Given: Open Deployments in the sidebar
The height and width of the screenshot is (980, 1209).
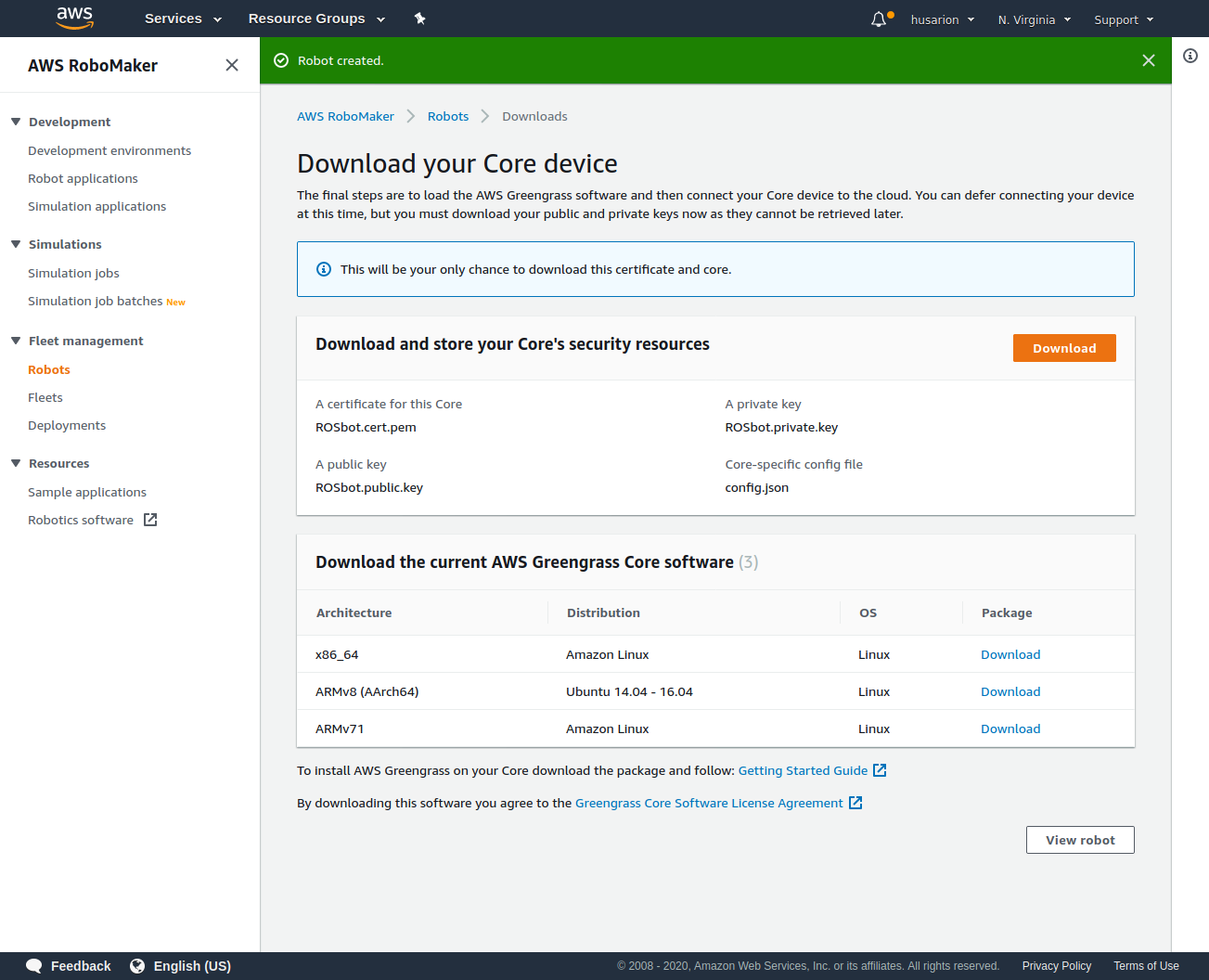Looking at the screenshot, I should [67, 425].
